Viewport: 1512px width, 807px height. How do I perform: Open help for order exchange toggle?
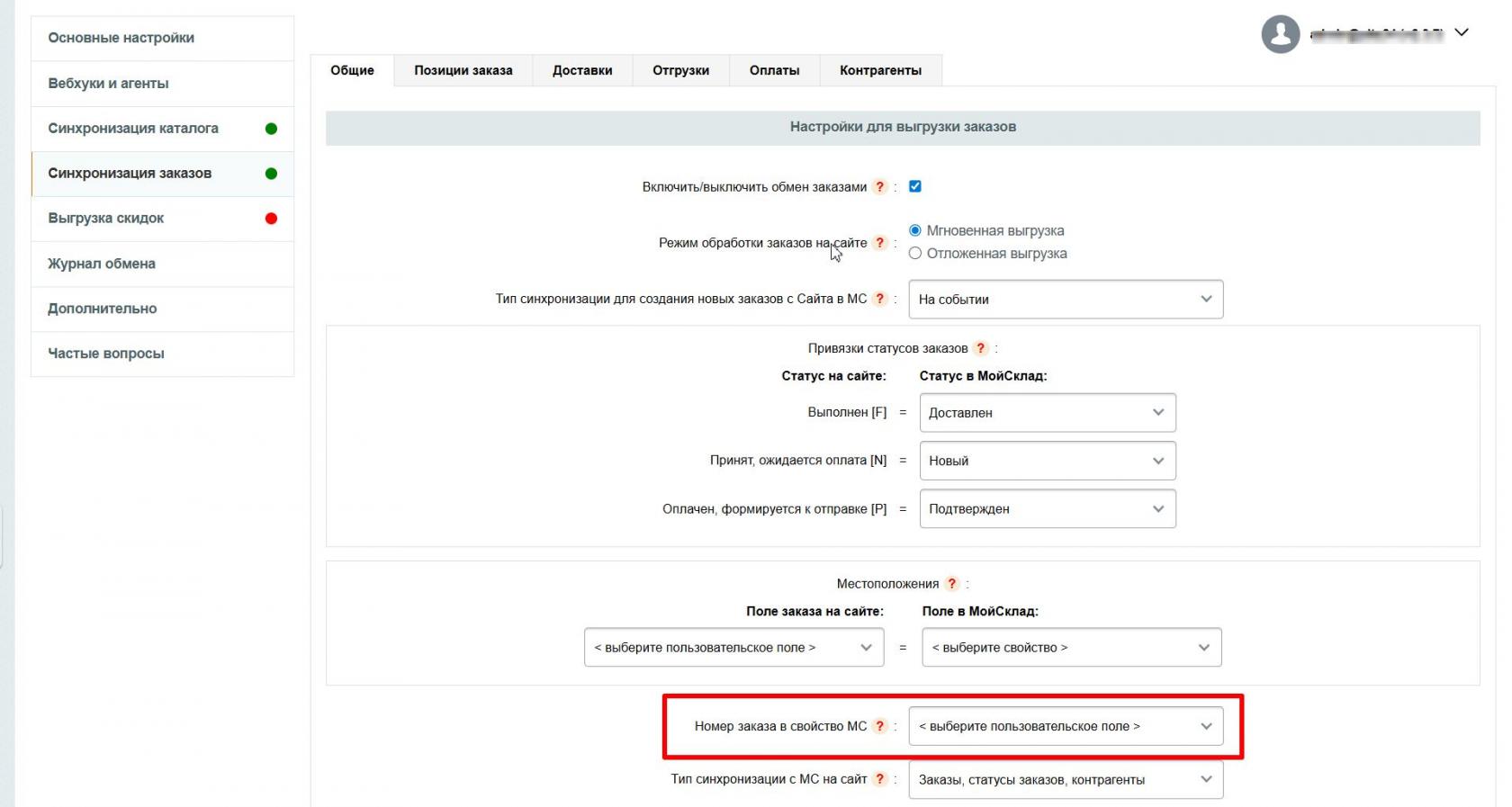[x=880, y=187]
